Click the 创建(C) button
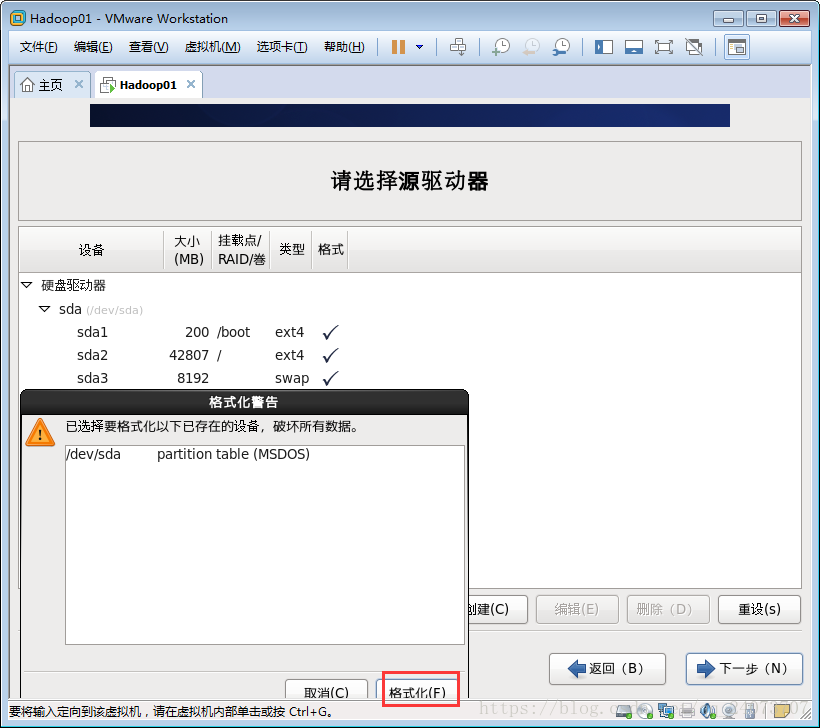 [x=497, y=609]
